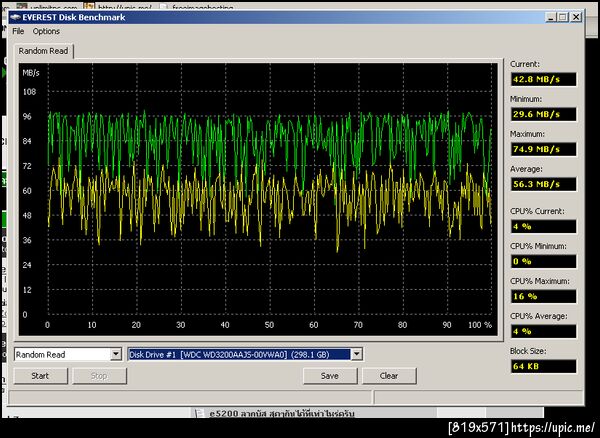Click the EVEREST title bar app icon
The width and height of the screenshot is (600, 438).
click(15, 17)
